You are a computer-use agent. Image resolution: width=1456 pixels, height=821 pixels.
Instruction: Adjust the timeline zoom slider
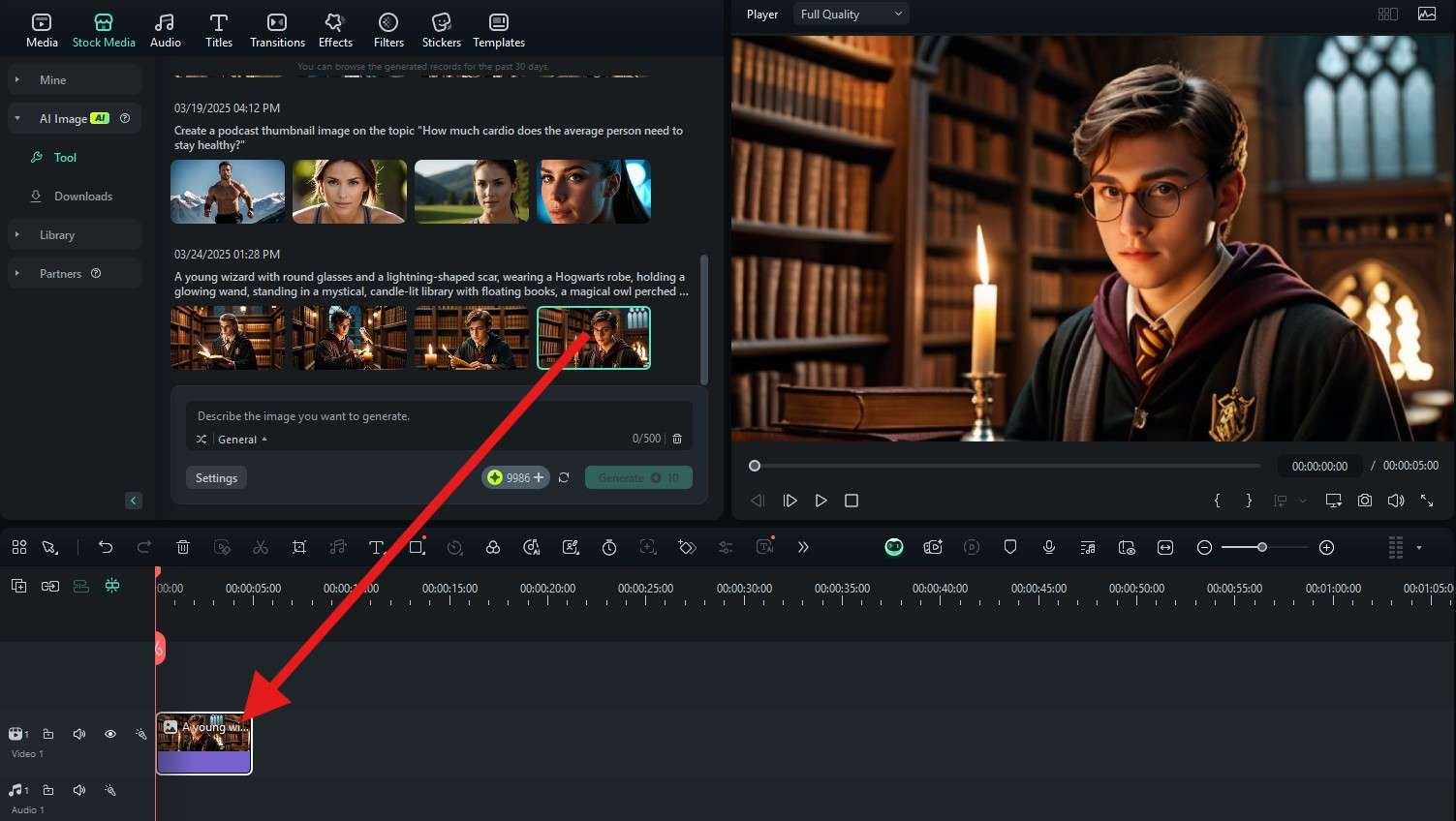click(x=1262, y=548)
